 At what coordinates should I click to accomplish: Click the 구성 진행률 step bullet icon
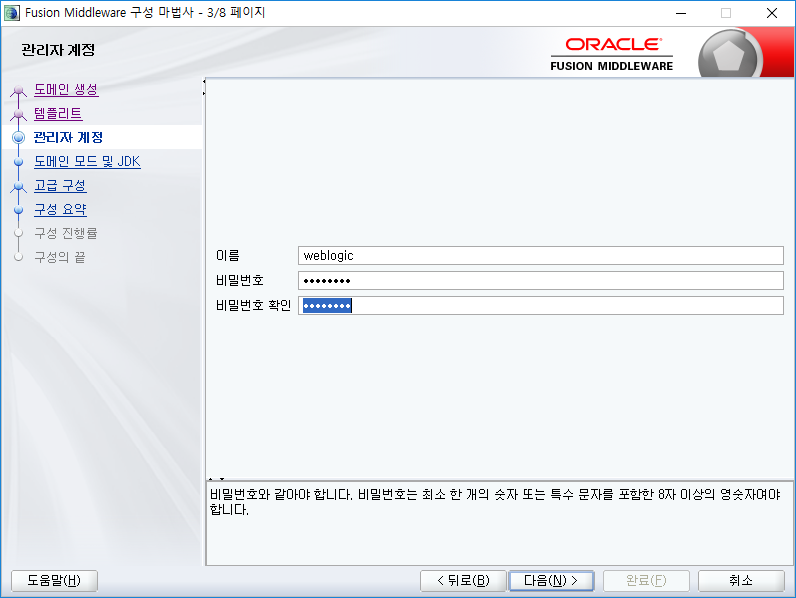coord(19,233)
